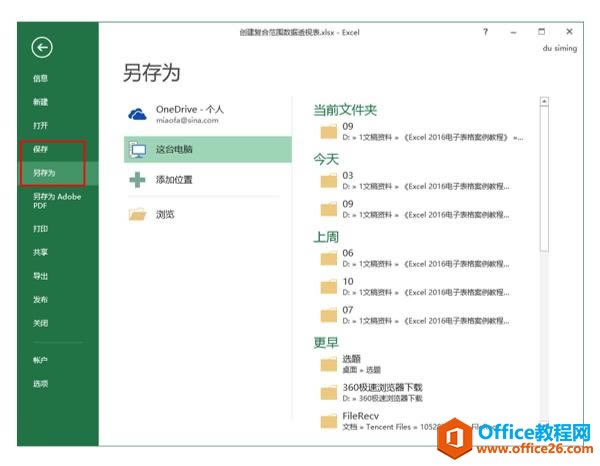The height and width of the screenshot is (466, 600).
Task: Open Options in the backstage sidebar
Action: [40, 384]
